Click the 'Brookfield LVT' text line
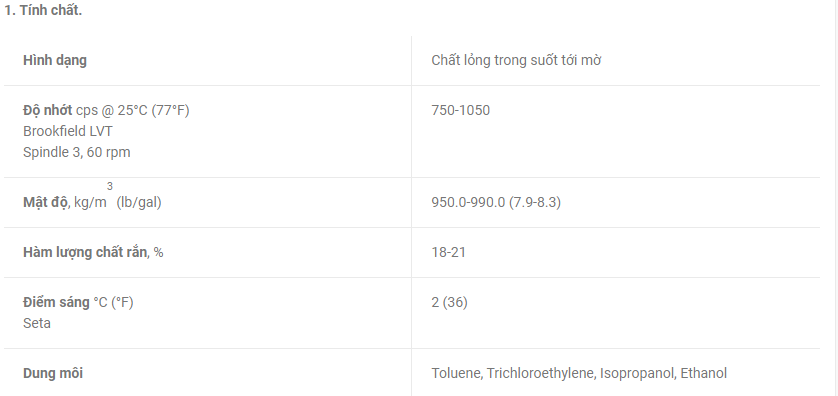Screen dimensions: 838x396 68,131
